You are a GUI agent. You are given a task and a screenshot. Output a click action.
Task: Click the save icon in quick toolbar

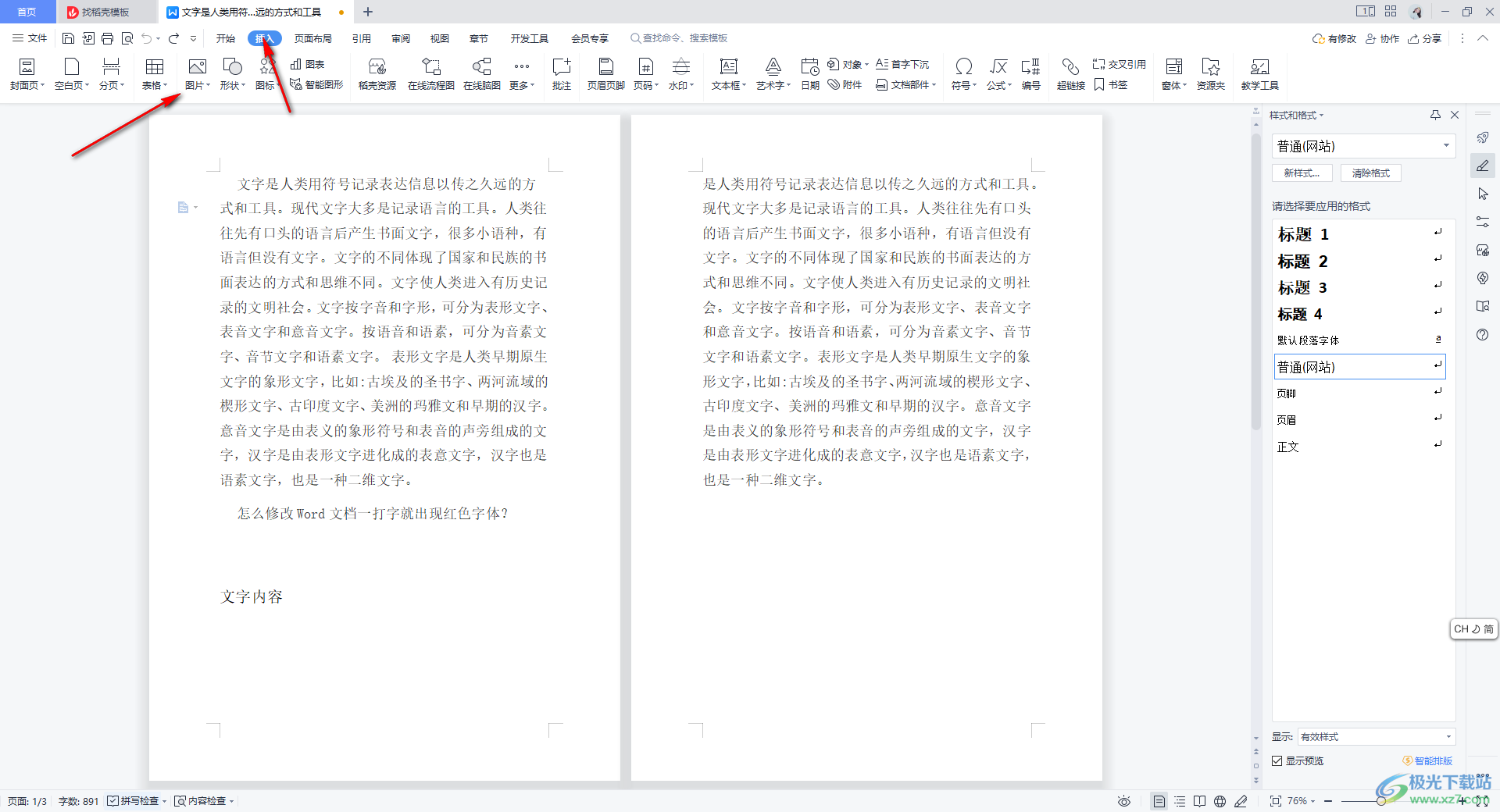[69, 38]
